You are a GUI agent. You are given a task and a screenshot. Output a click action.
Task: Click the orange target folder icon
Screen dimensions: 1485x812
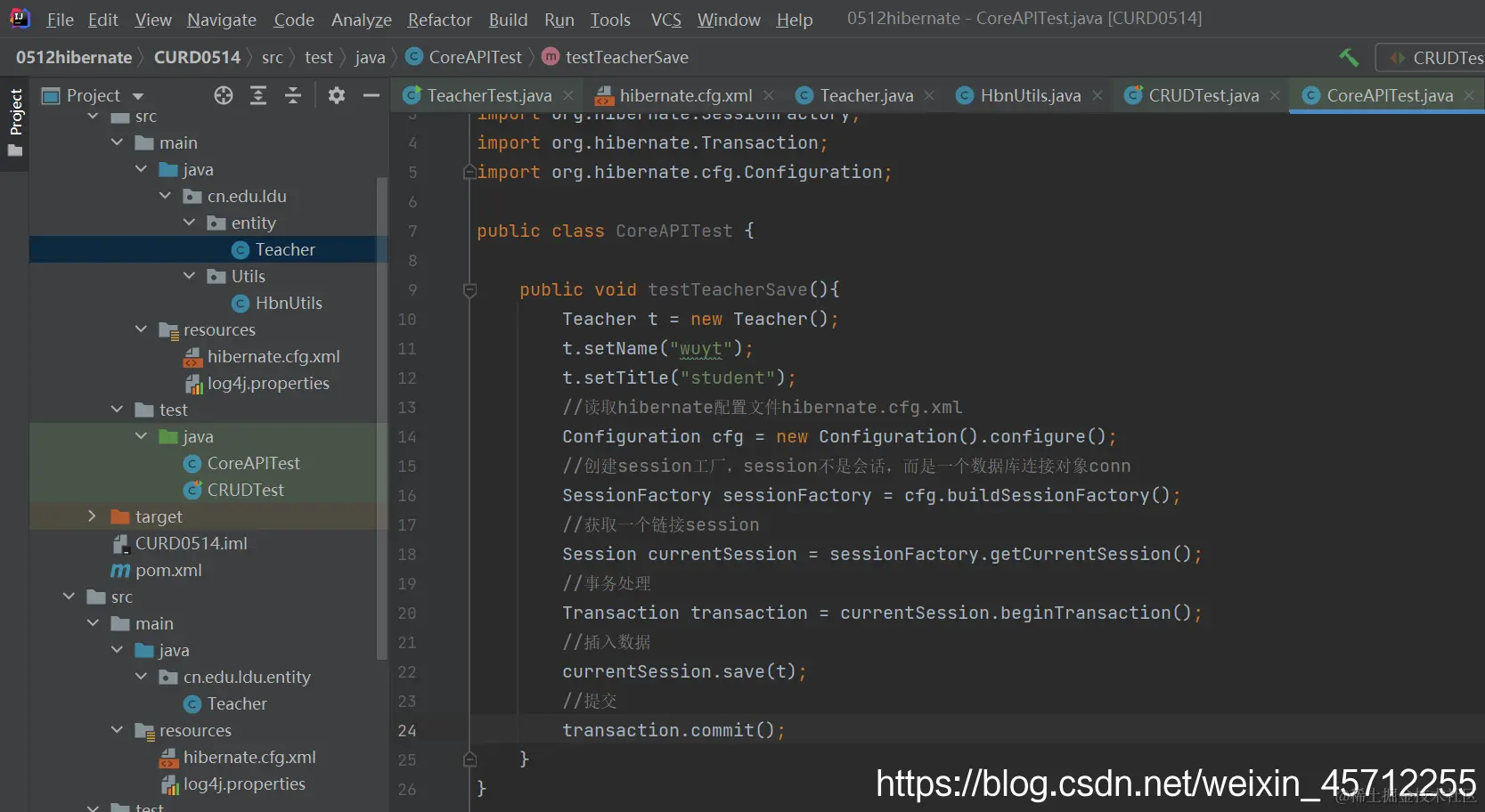tap(120, 516)
